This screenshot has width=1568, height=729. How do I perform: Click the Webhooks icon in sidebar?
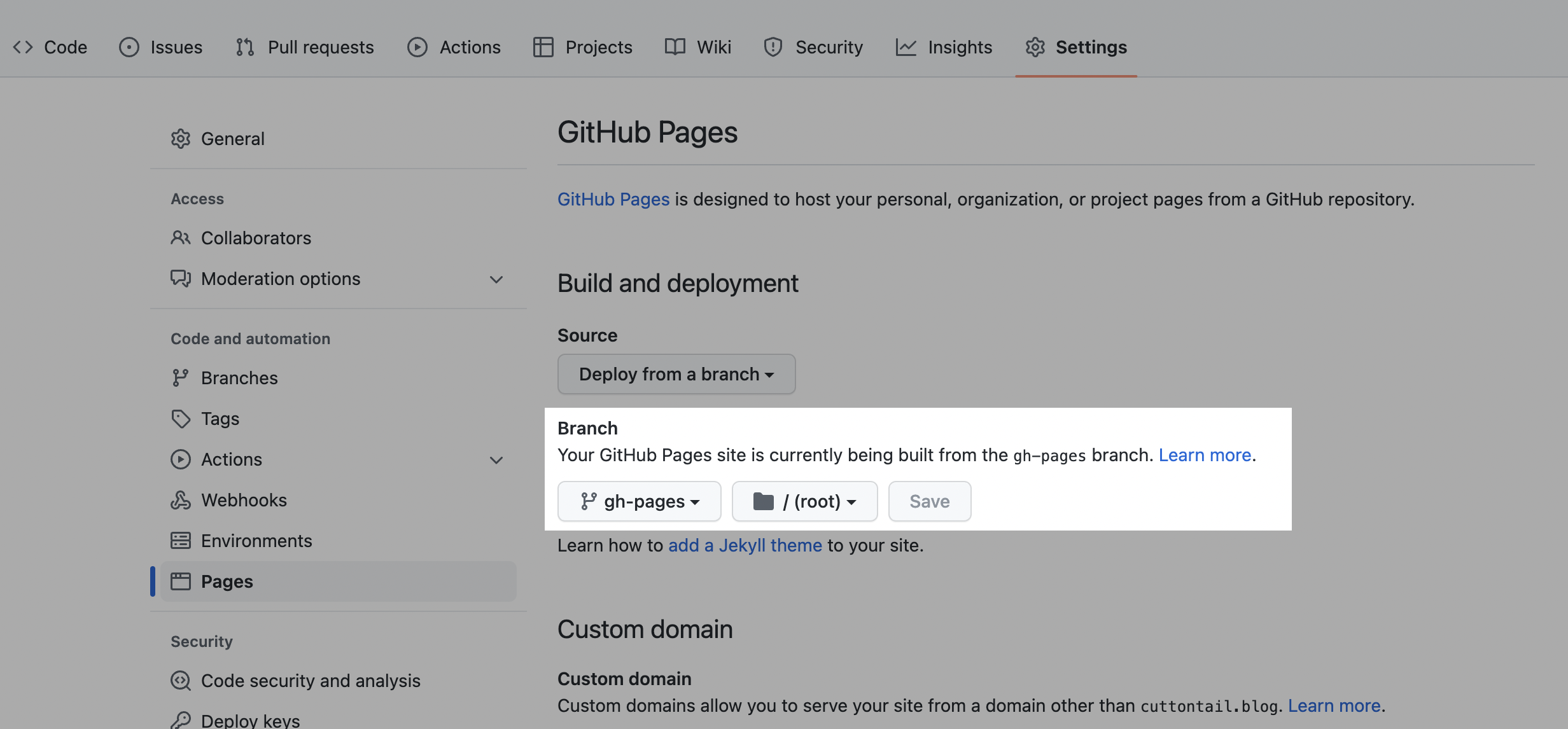pyautogui.click(x=181, y=501)
